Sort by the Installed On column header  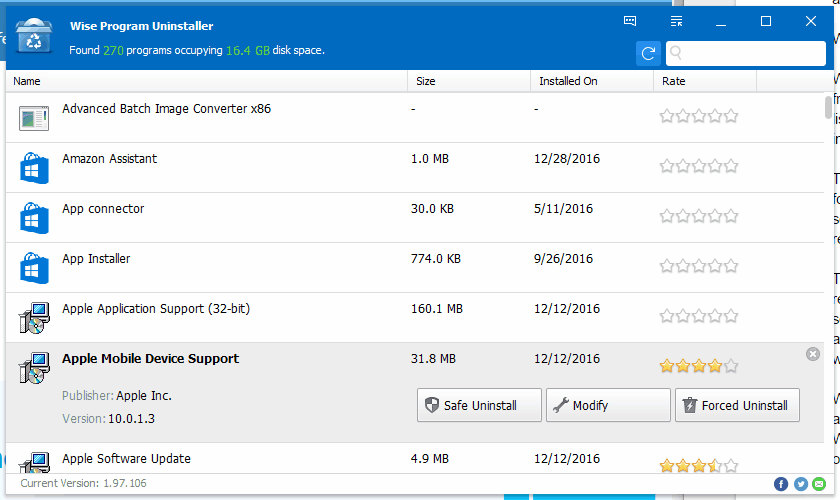coord(592,81)
